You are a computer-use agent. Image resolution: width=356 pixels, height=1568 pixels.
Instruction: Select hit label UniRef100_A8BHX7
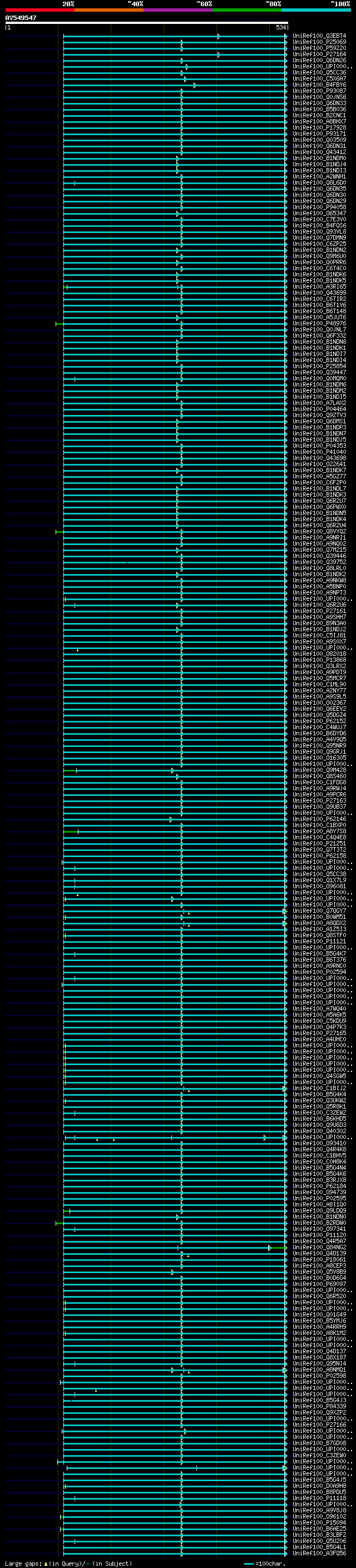tap(319, 122)
